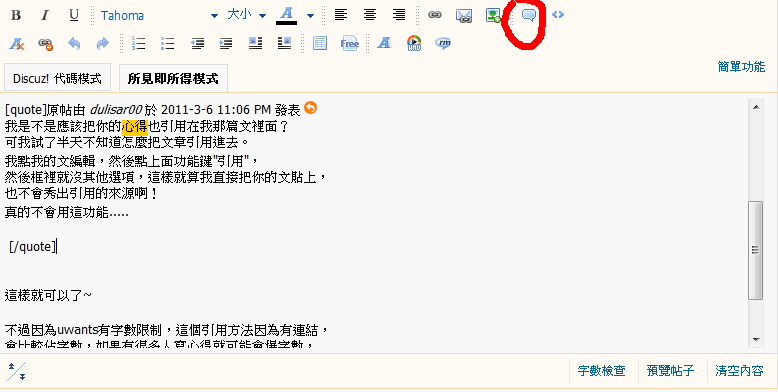
Task: Align text to the left
Action: pyautogui.click(x=340, y=15)
